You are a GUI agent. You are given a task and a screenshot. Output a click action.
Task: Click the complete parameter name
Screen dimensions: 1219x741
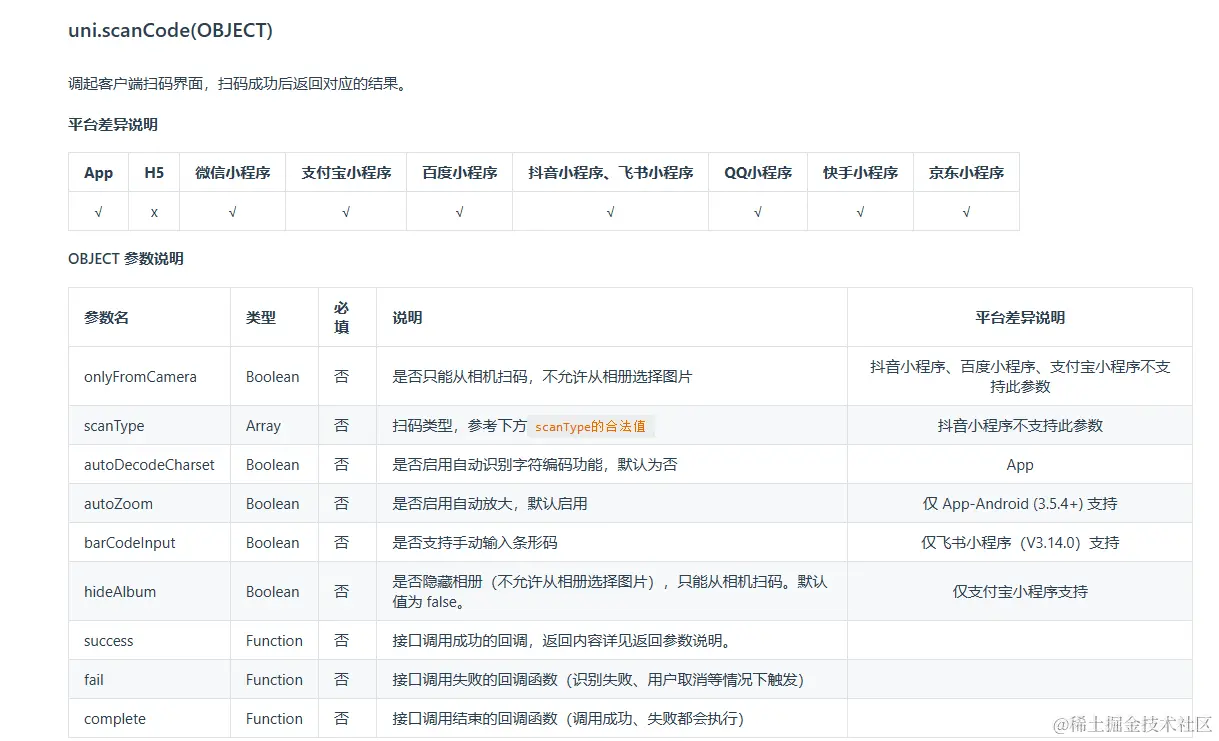tap(115, 719)
